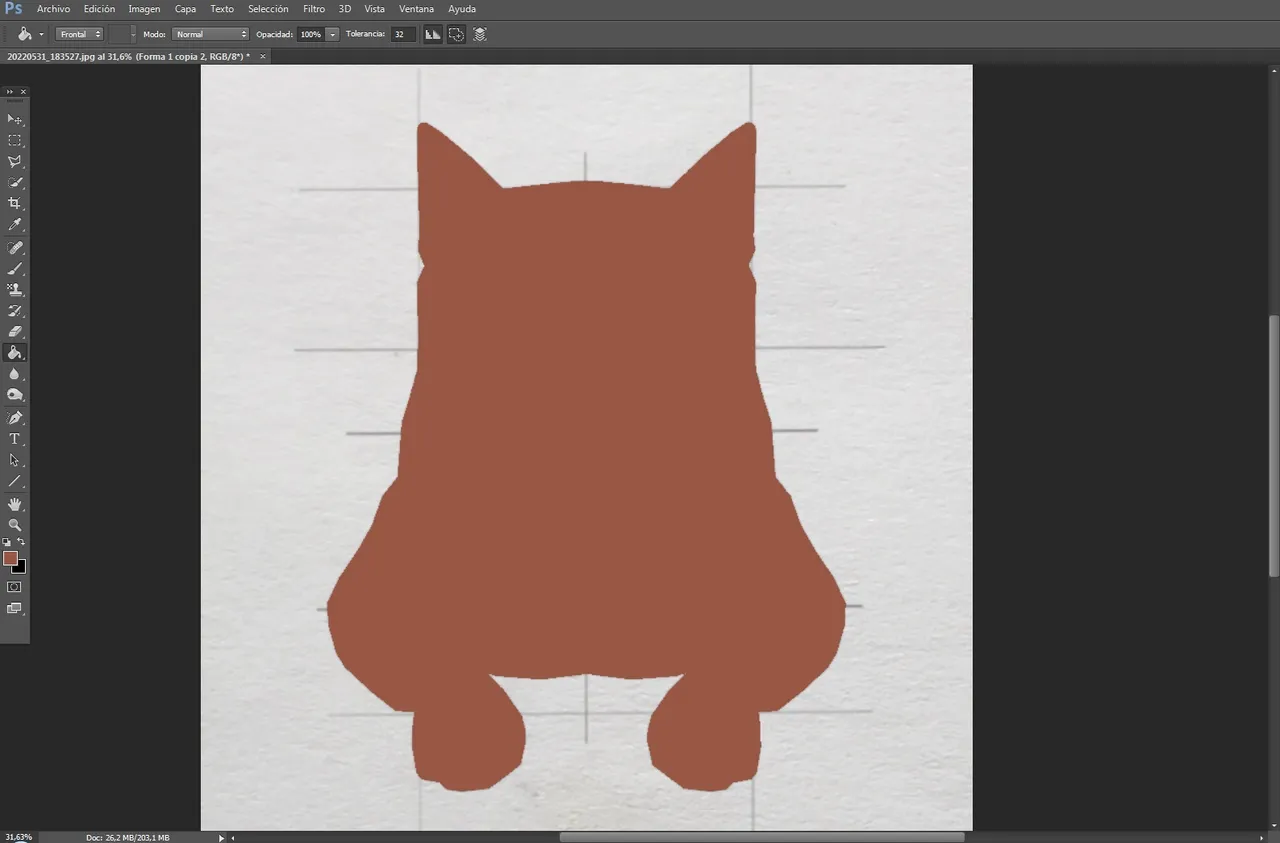Click the Tolerancia value field
The image size is (1280, 843).
click(404, 34)
